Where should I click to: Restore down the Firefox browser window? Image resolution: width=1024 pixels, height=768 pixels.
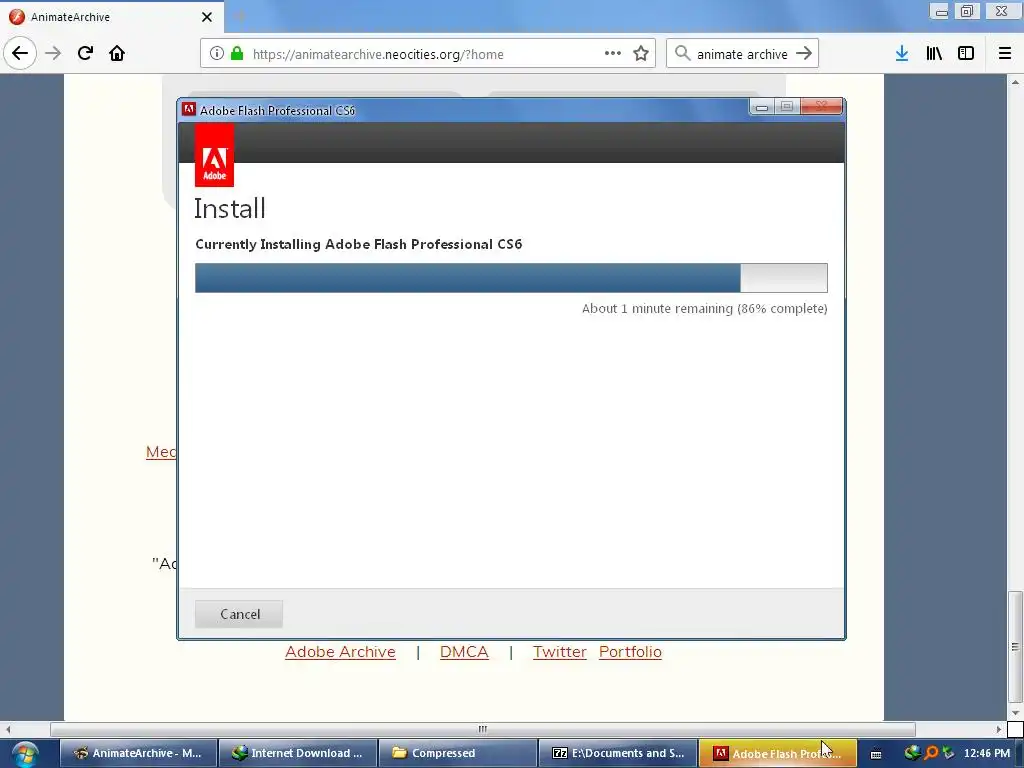click(967, 11)
